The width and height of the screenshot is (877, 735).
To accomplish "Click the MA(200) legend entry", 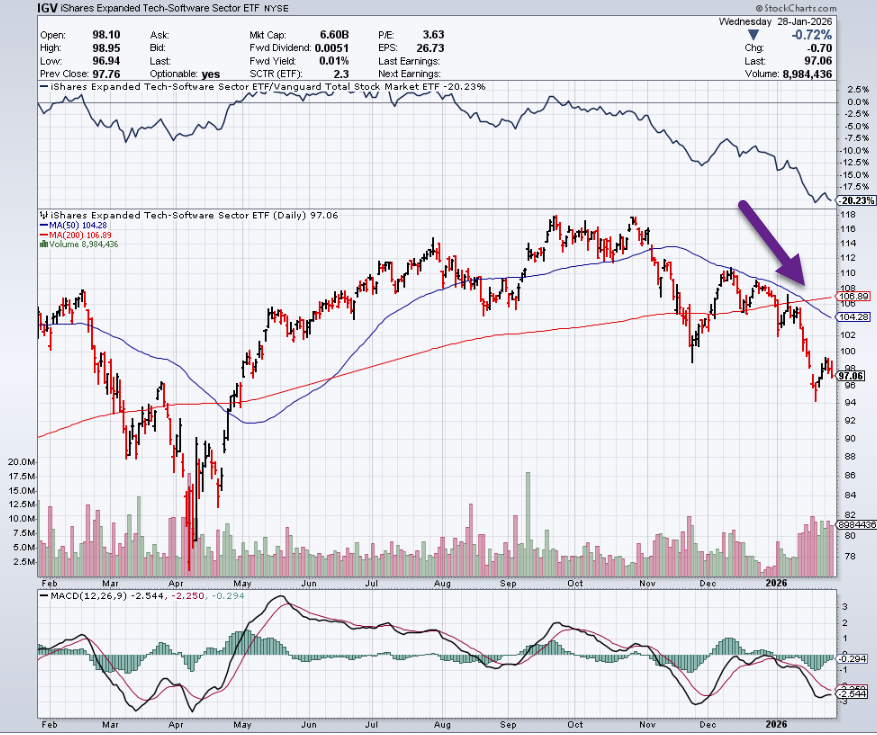I will [x=76, y=234].
